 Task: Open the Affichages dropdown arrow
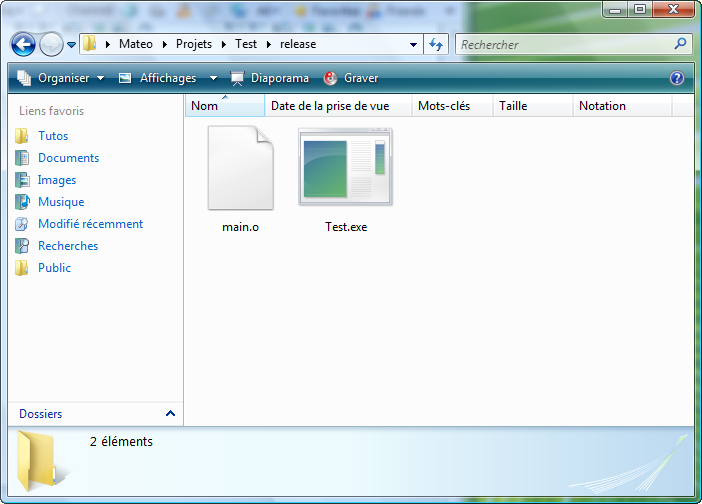click(x=214, y=78)
